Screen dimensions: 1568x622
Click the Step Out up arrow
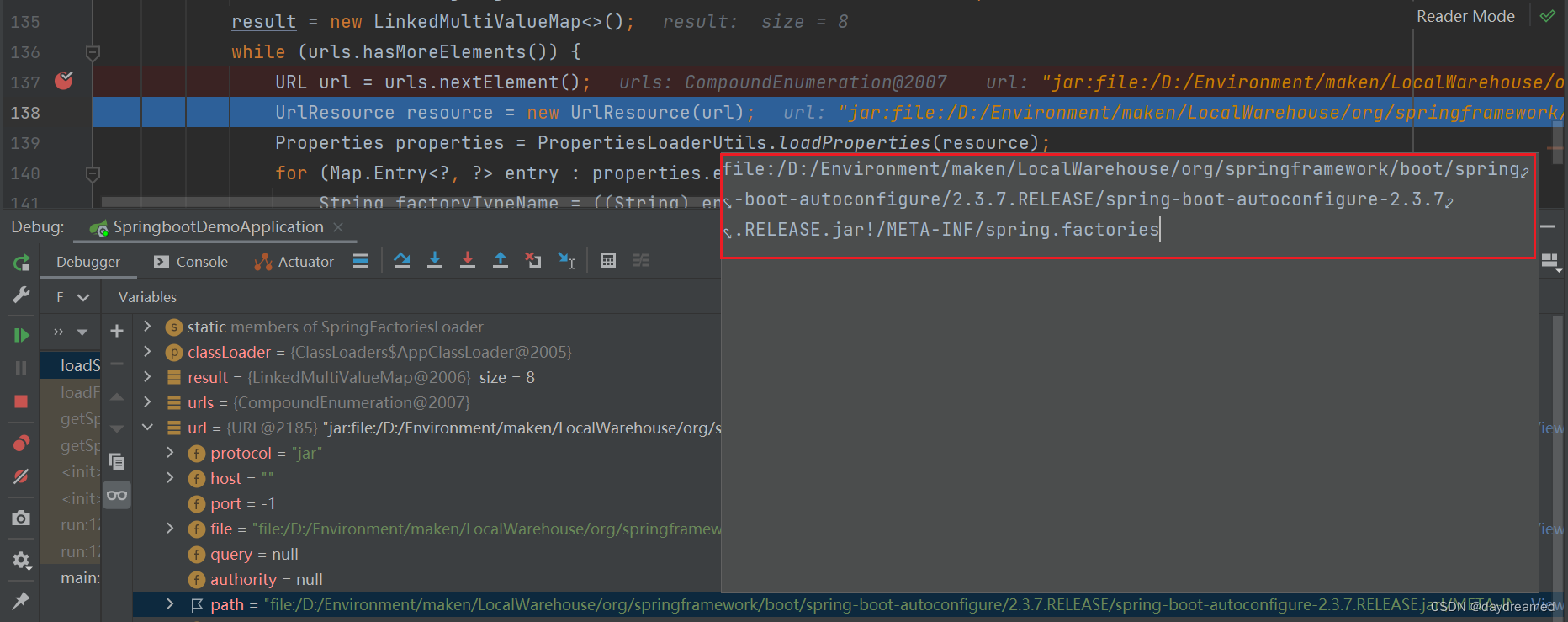pos(501,261)
